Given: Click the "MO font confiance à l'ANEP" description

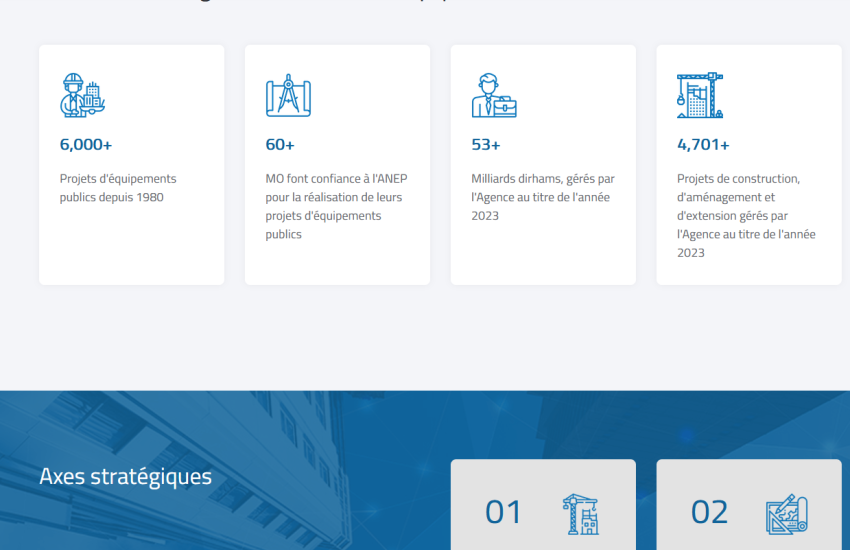Looking at the screenshot, I should point(336,206).
